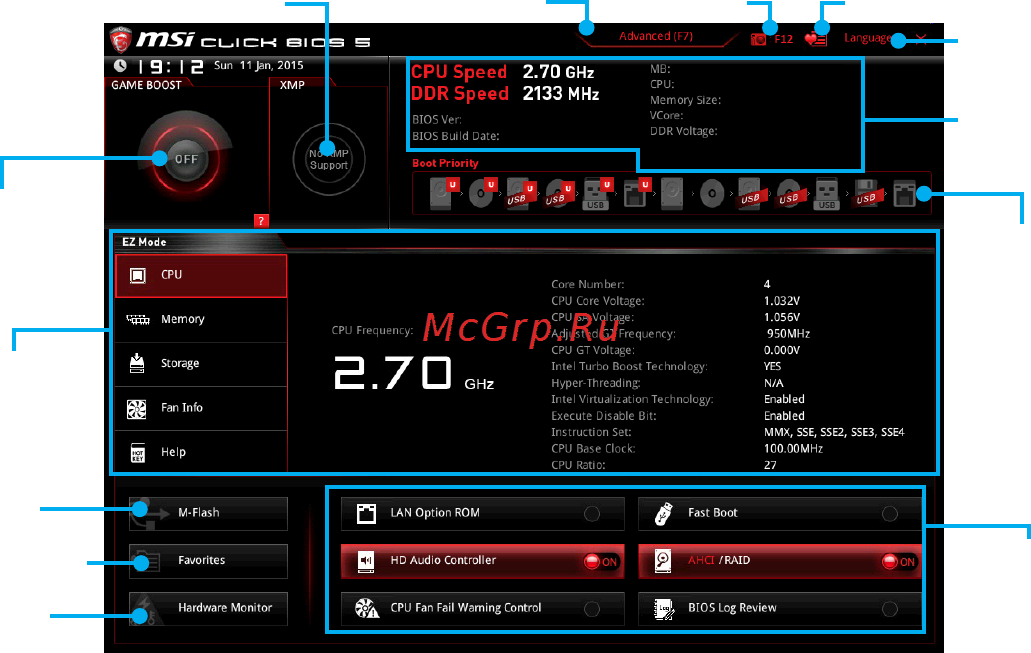Select the legacy hard disk boot icon

673,194
